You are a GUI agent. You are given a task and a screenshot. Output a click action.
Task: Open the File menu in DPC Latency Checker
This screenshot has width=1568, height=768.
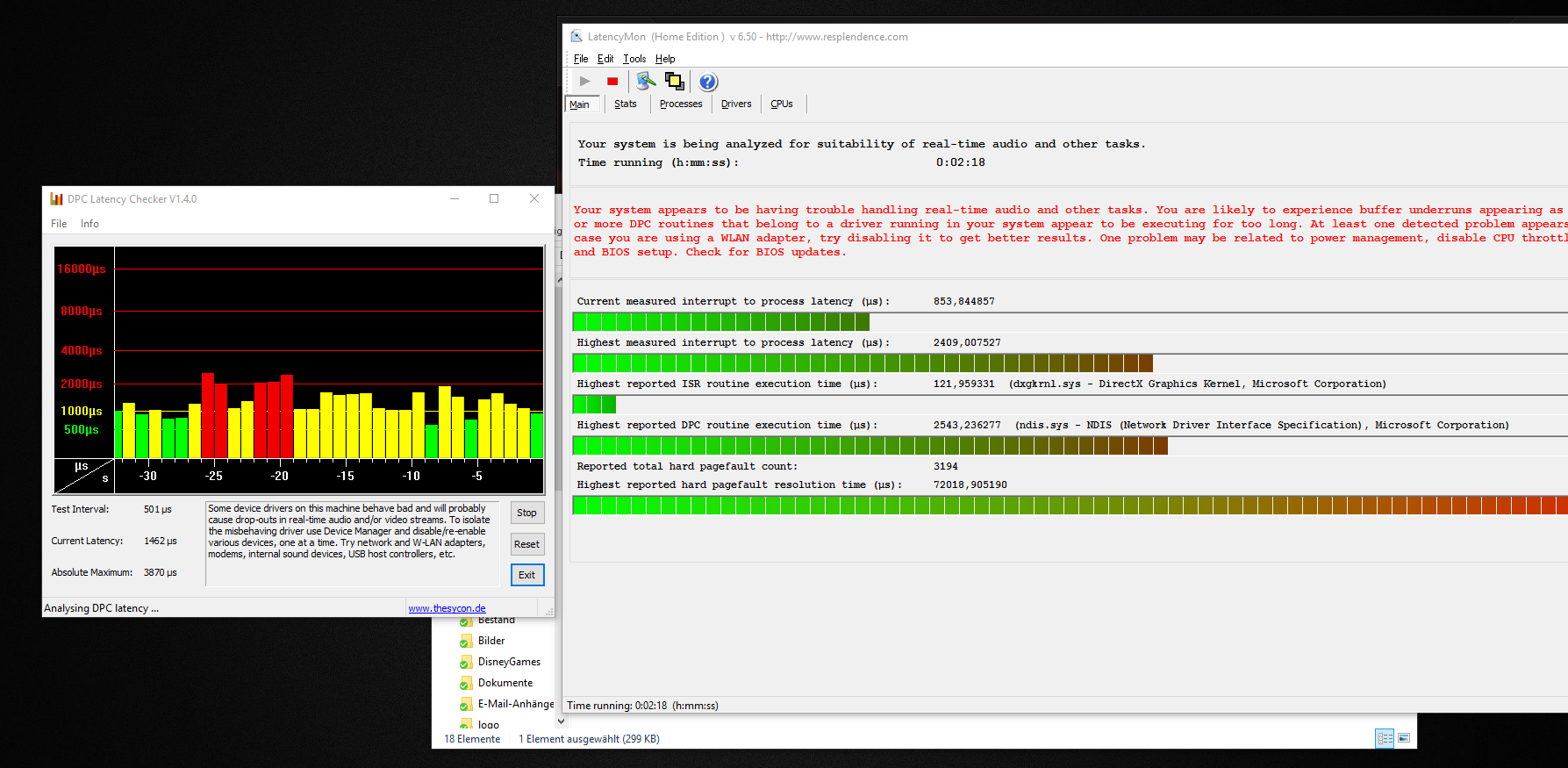tap(59, 224)
